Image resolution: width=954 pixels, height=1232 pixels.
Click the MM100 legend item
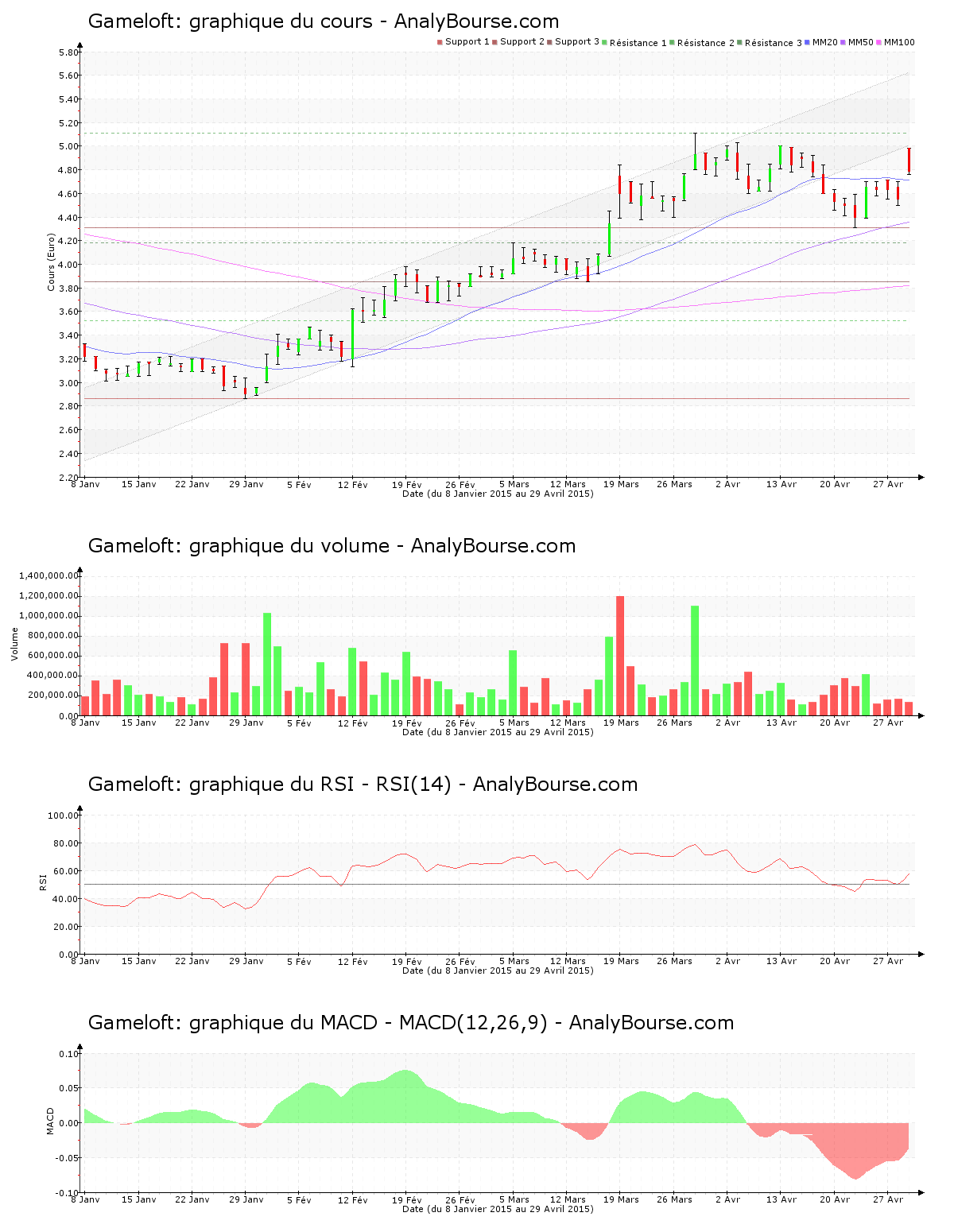pyautogui.click(x=898, y=42)
